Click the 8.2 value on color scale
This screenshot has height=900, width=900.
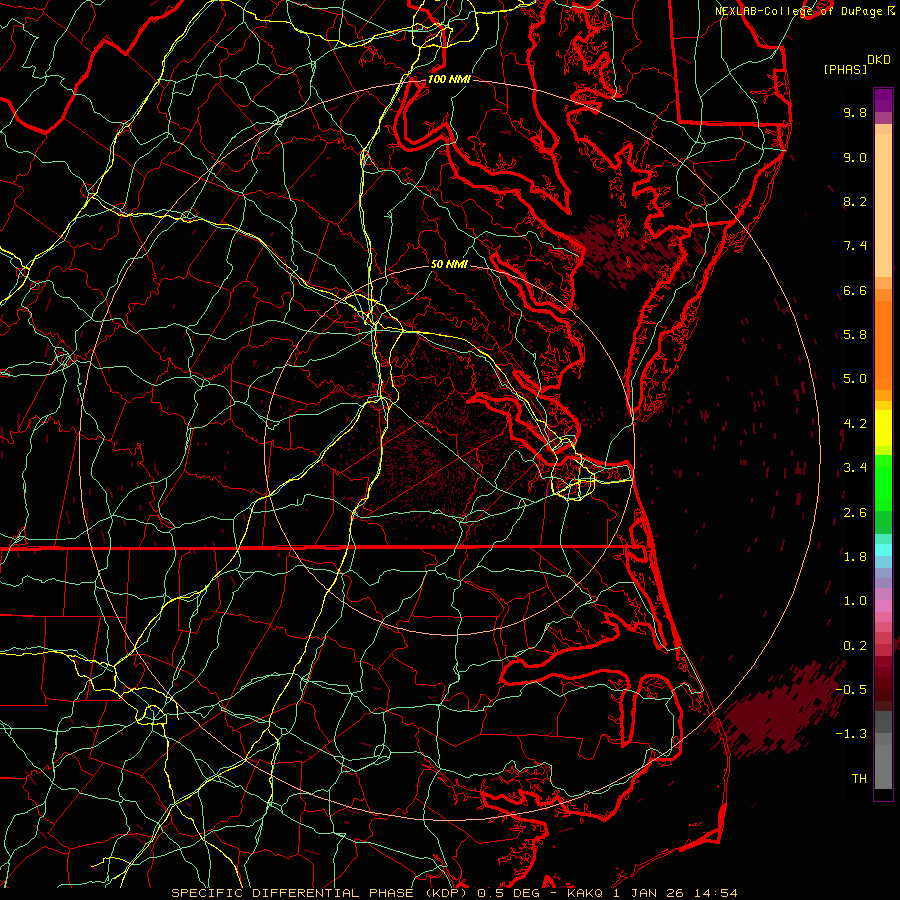(x=855, y=201)
